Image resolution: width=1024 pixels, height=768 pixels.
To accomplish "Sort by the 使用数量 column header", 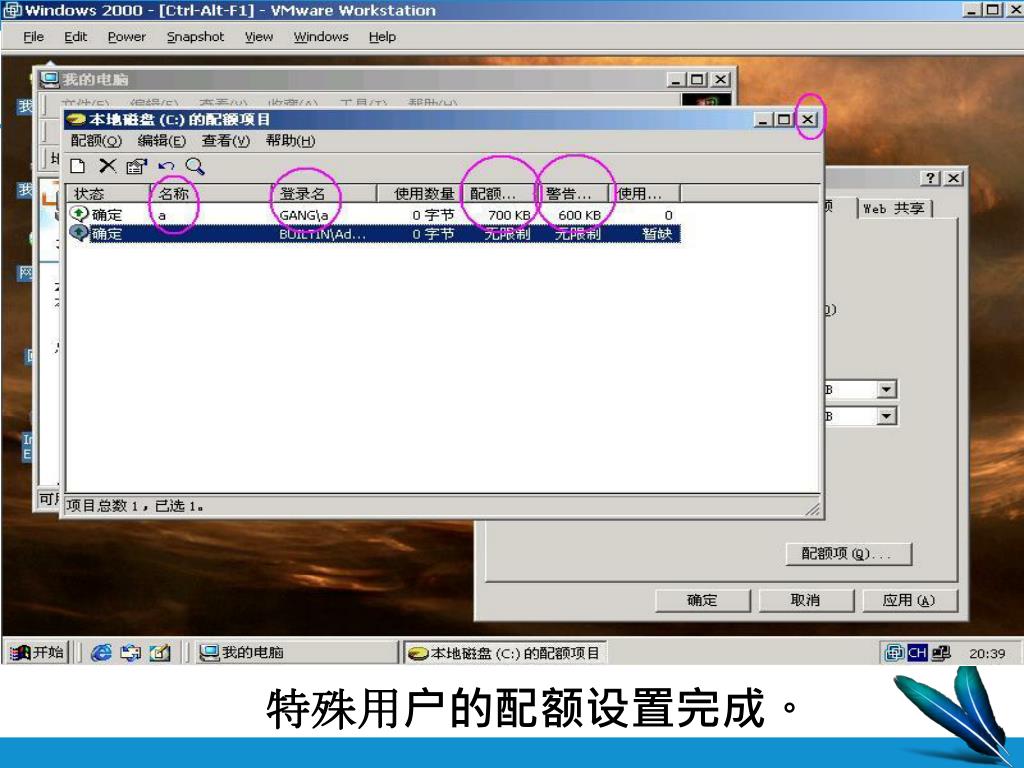I will (419, 193).
